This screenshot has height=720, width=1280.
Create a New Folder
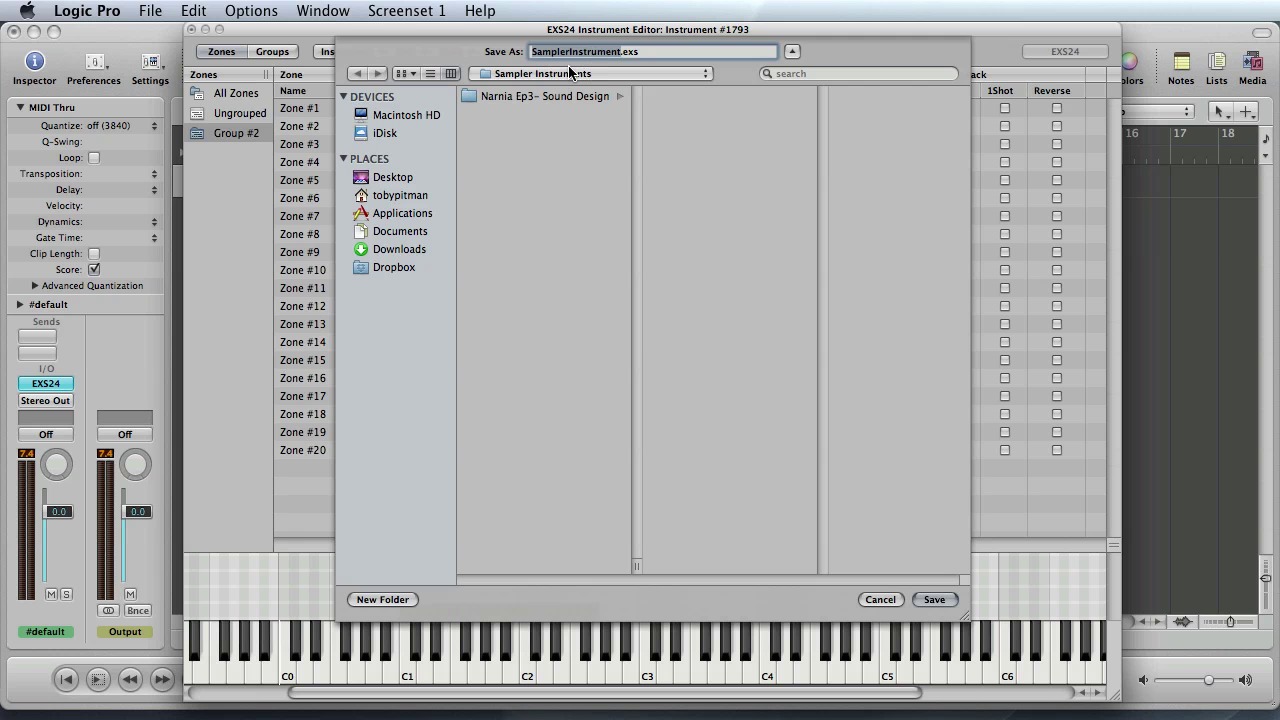coord(383,599)
